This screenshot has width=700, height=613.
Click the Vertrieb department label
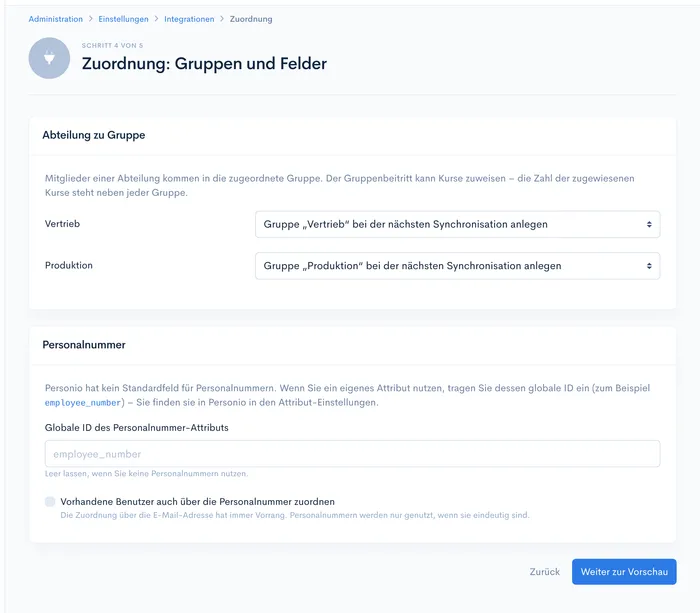62,224
